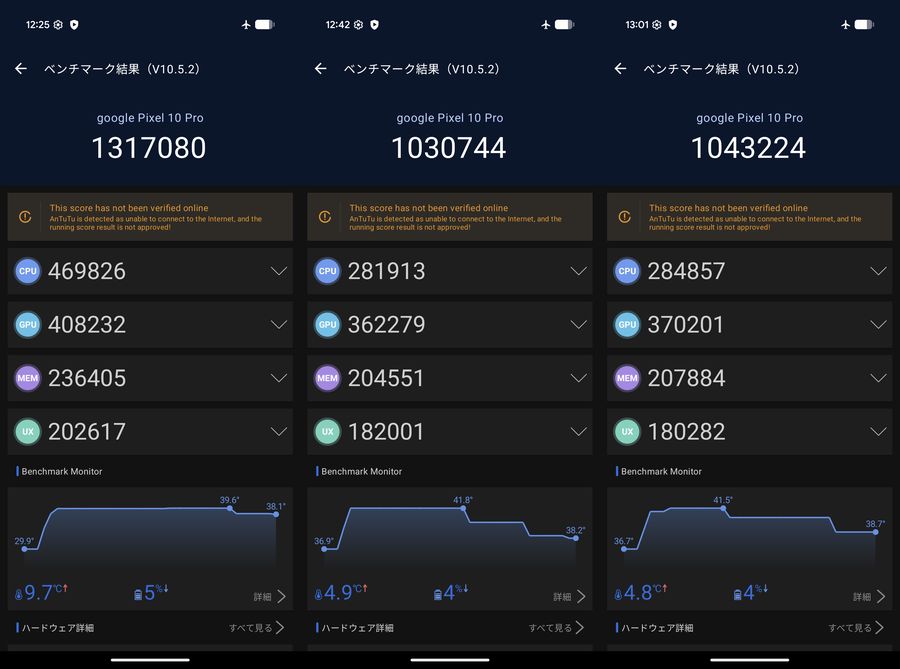900x669 pixels.
Task: Tap the unverified score warning text above 284857
Action: [755, 217]
